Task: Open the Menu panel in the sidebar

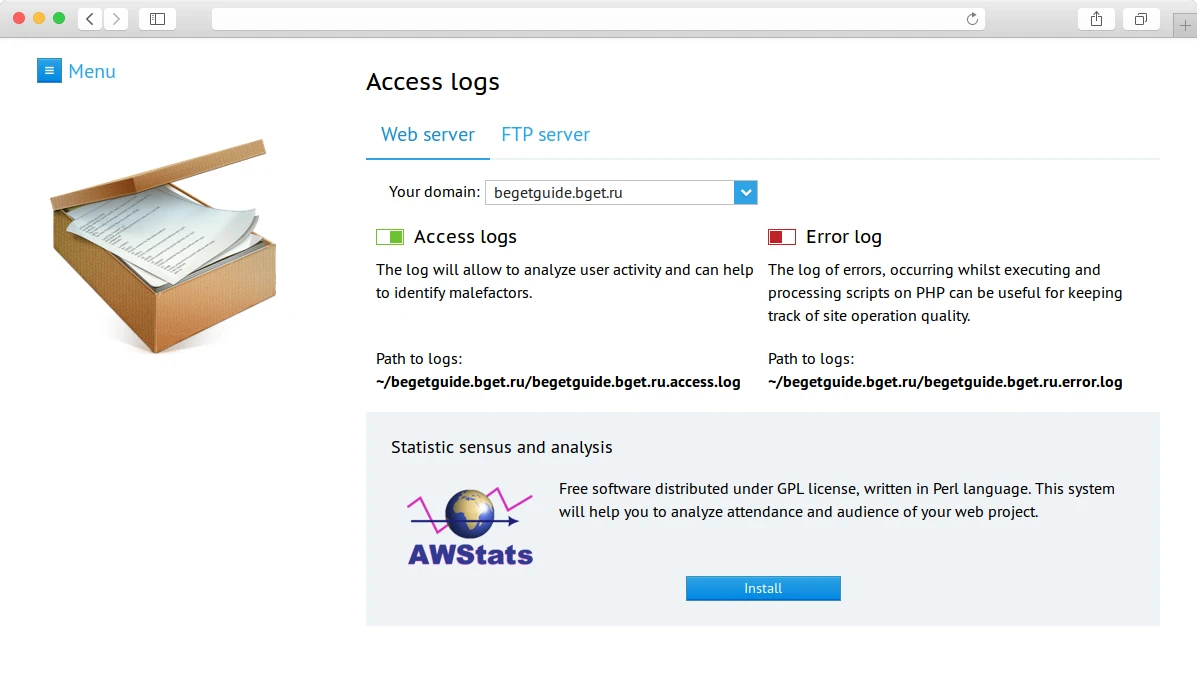Action: tap(76, 70)
